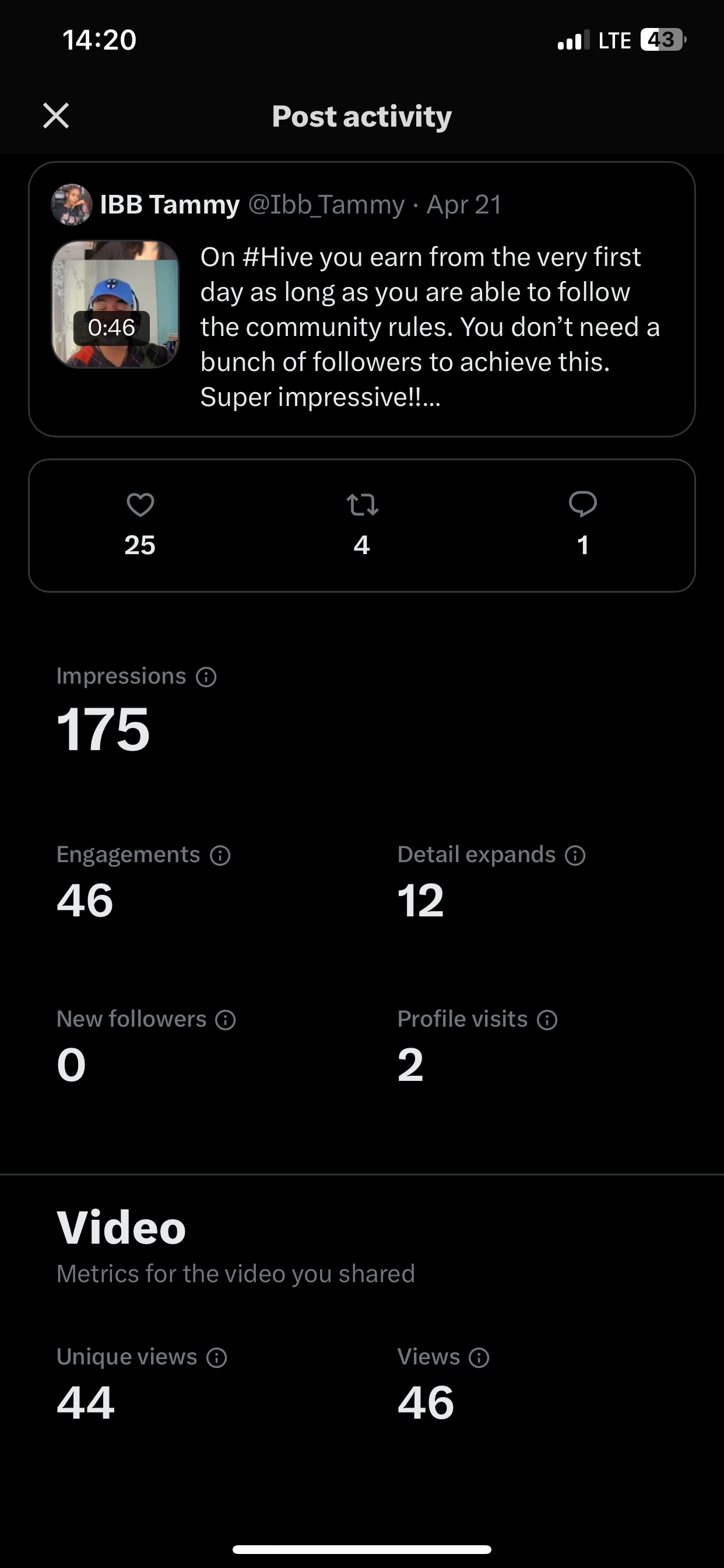724x1568 pixels.
Task: Open the #Hive post text
Action: pyautogui.click(x=430, y=327)
